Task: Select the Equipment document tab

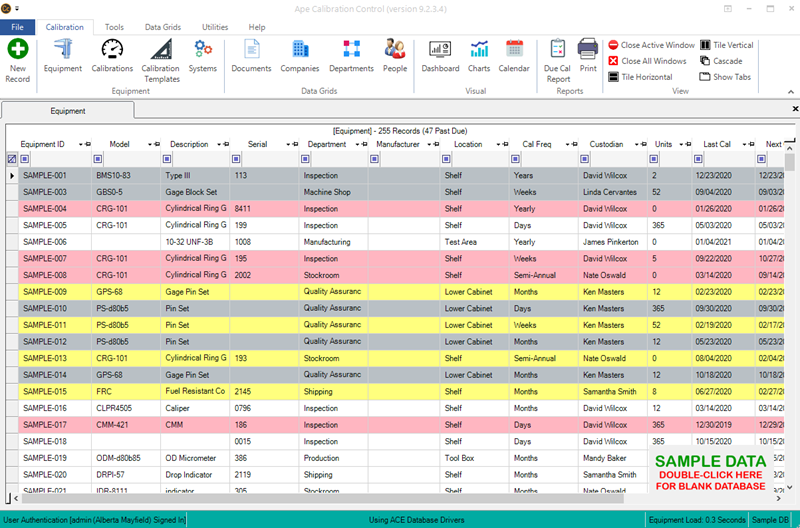Action: (68, 111)
